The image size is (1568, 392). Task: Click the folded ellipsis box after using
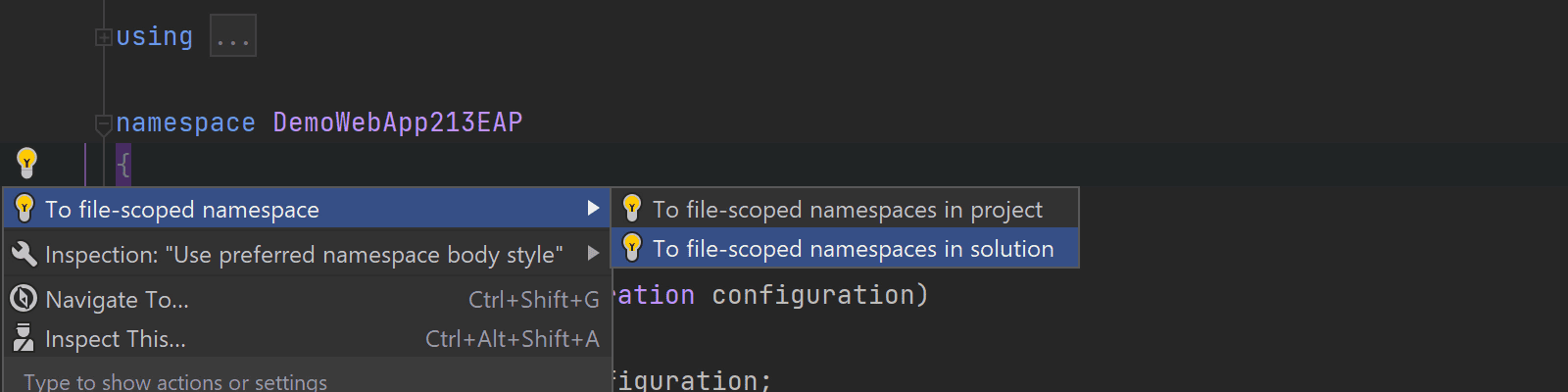click(x=233, y=36)
